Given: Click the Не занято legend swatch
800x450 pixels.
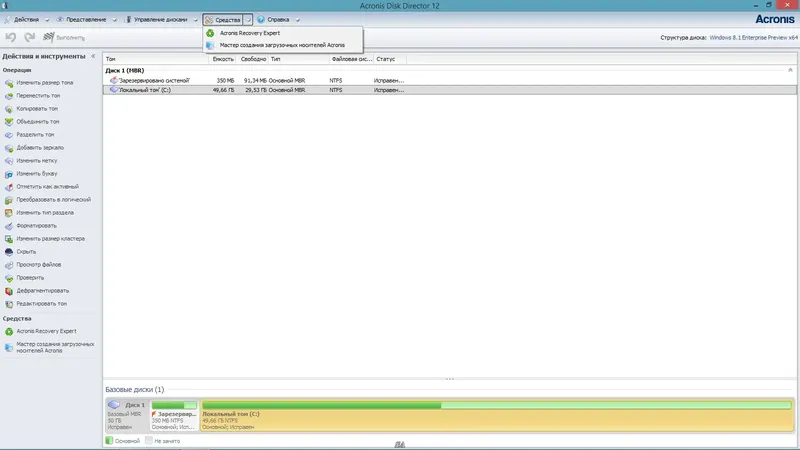Looking at the screenshot, I should [148, 440].
